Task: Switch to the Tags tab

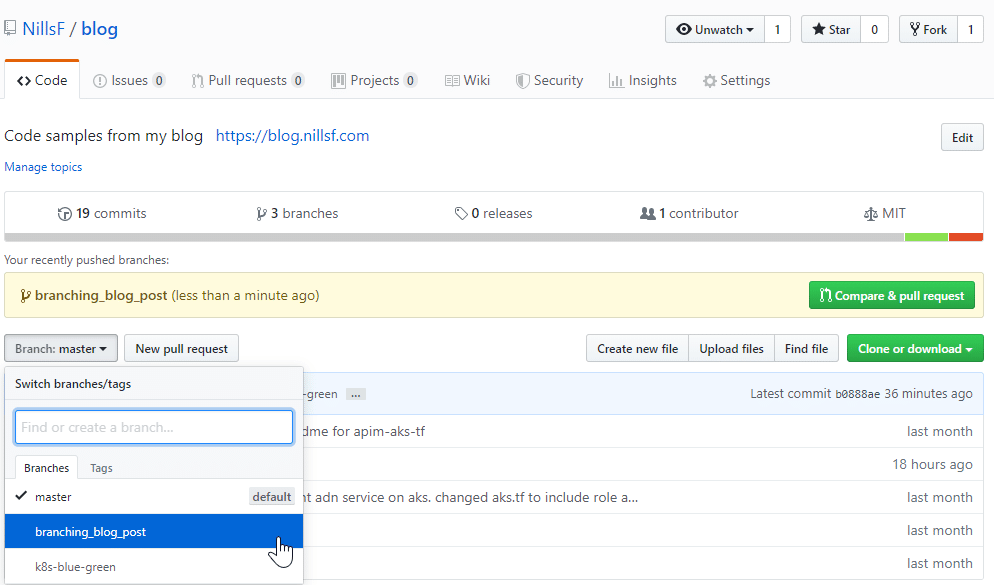Action: coord(101,468)
